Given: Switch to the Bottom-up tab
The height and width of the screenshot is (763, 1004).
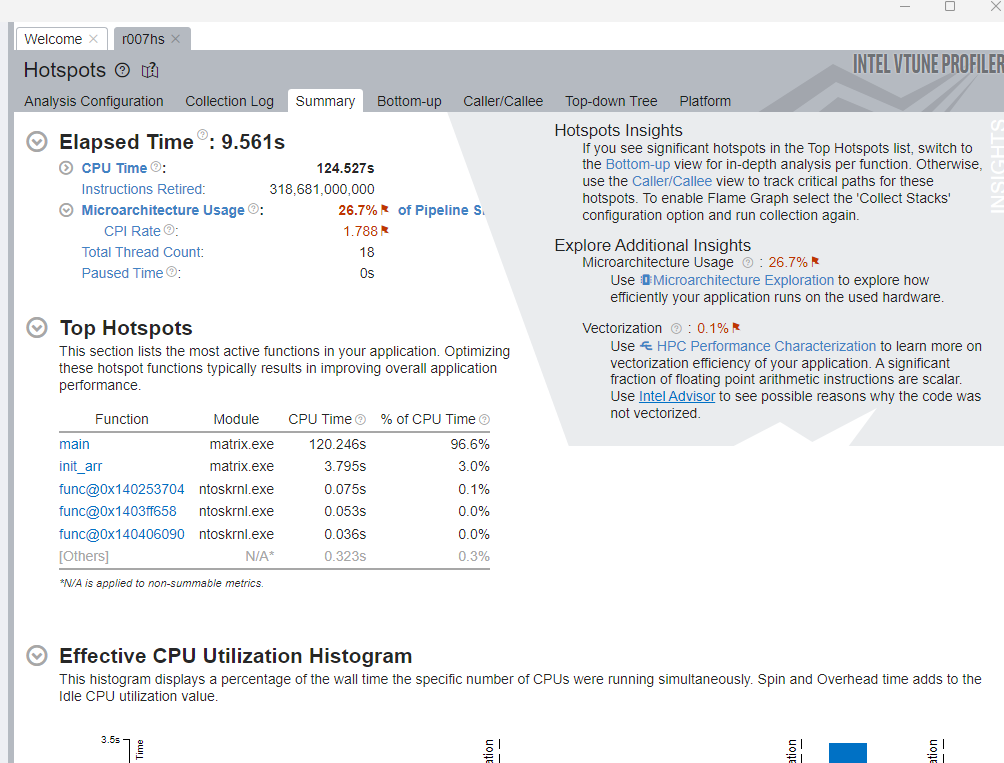Looking at the screenshot, I should [x=409, y=101].
